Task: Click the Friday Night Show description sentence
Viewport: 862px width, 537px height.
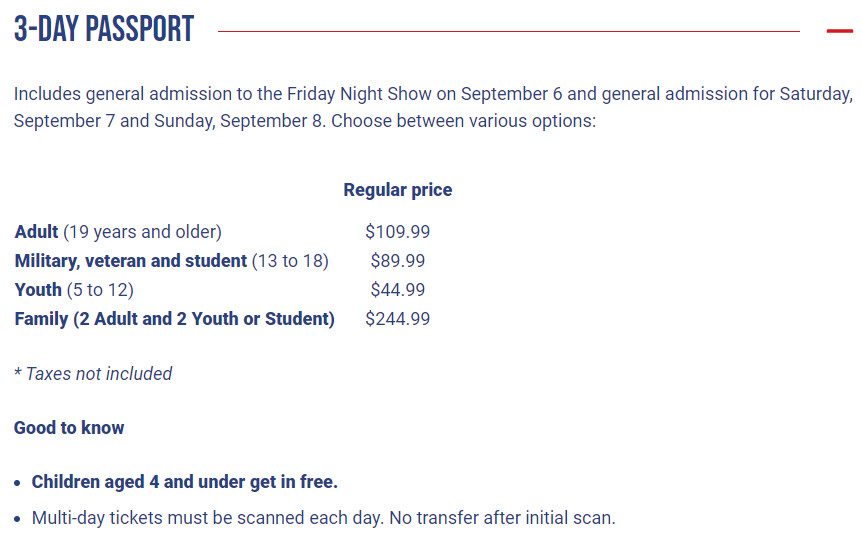Action: [x=433, y=107]
